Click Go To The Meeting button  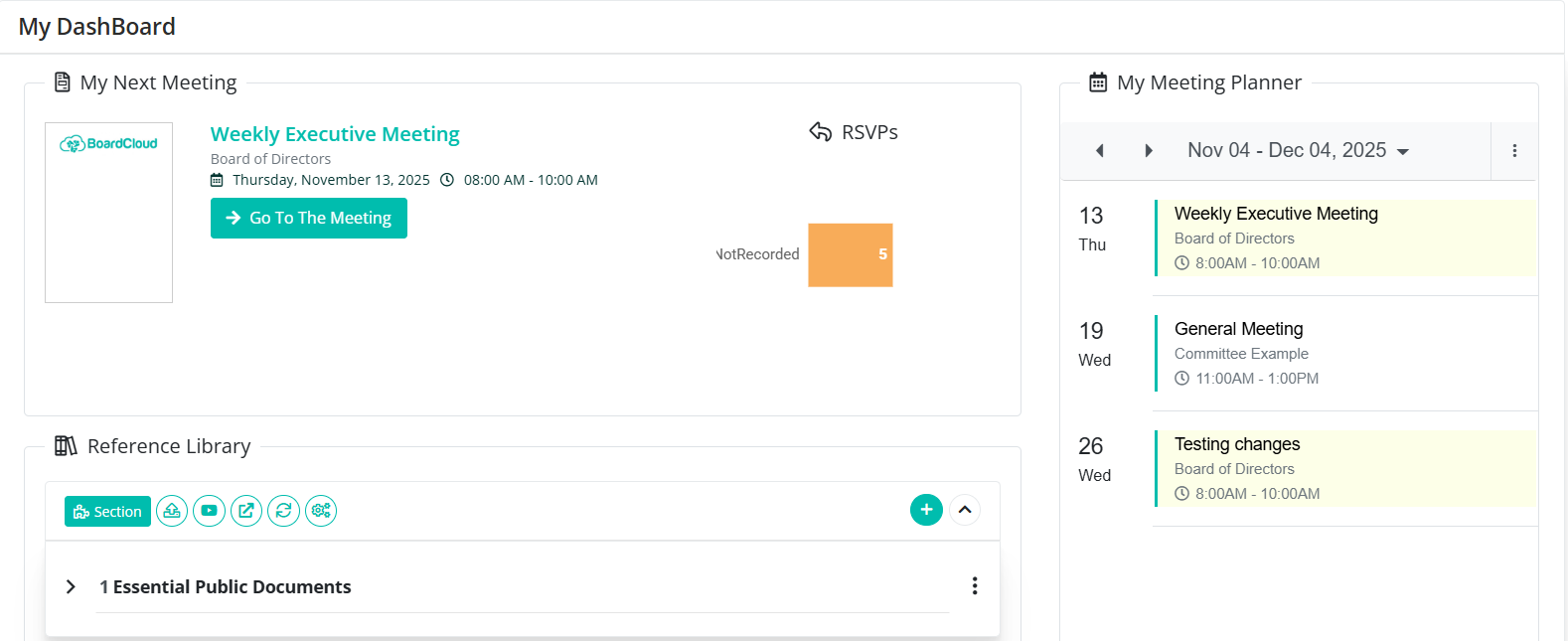click(308, 219)
